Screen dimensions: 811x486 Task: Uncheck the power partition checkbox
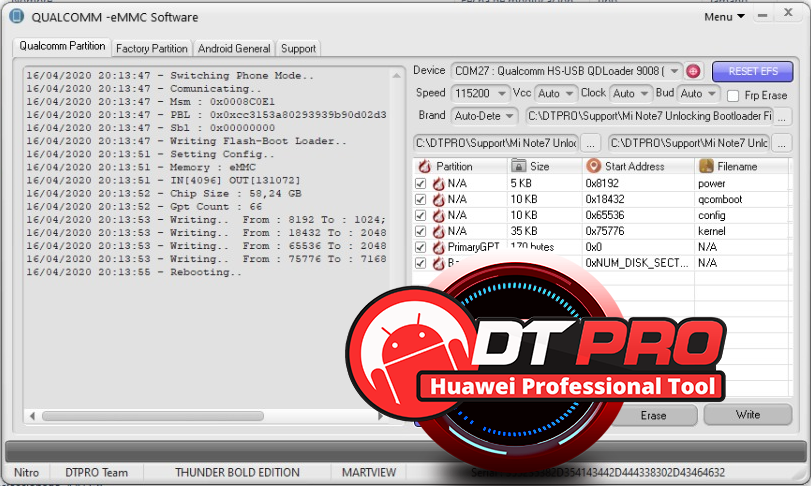[420, 184]
